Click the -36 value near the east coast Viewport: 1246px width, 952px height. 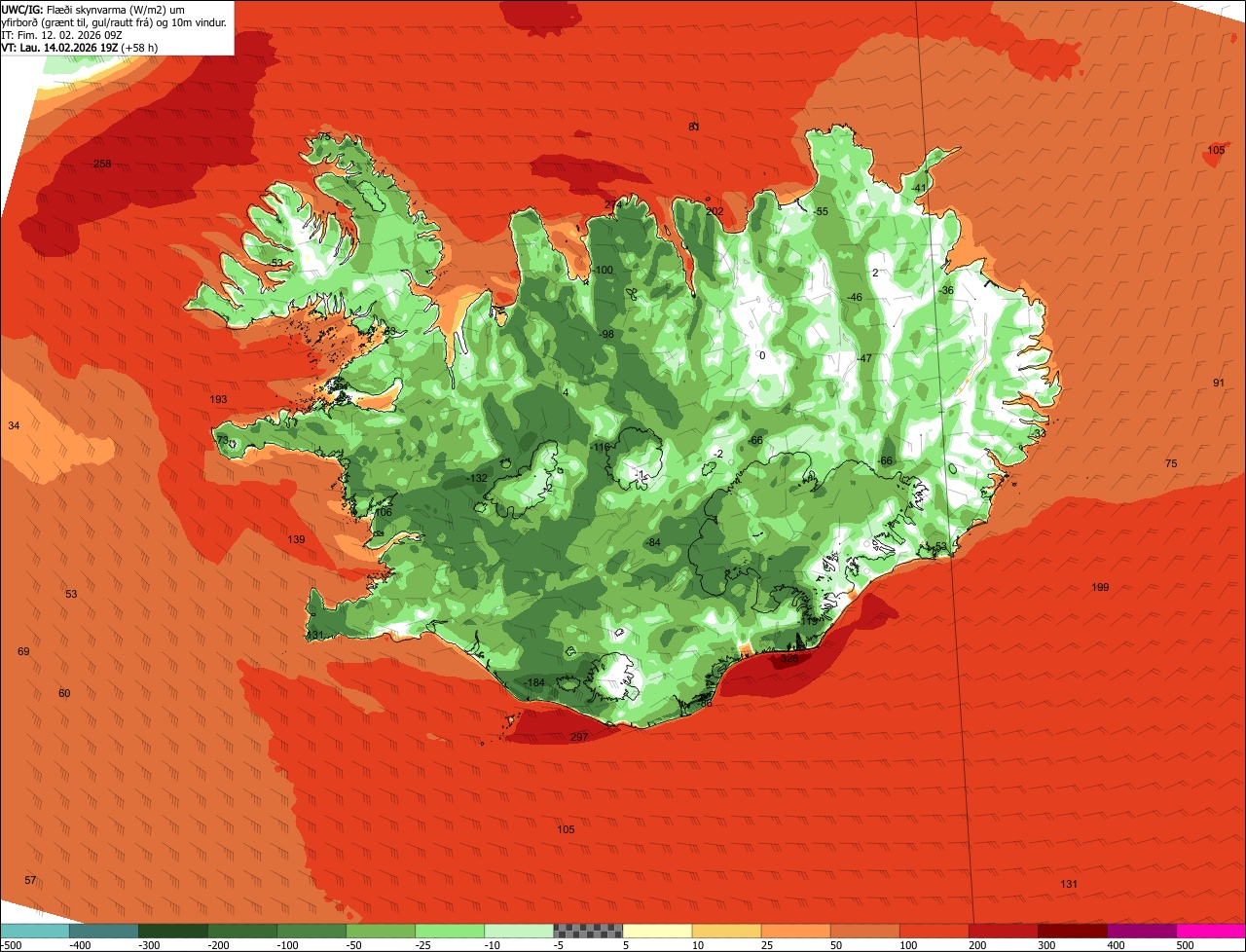click(x=946, y=290)
